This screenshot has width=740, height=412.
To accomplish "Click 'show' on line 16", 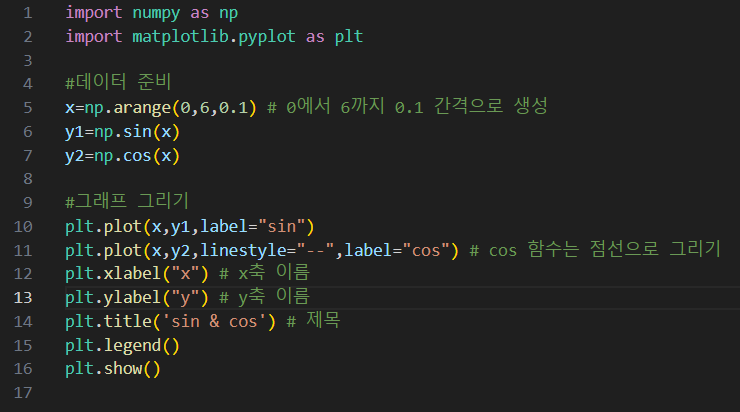I will [123, 369].
